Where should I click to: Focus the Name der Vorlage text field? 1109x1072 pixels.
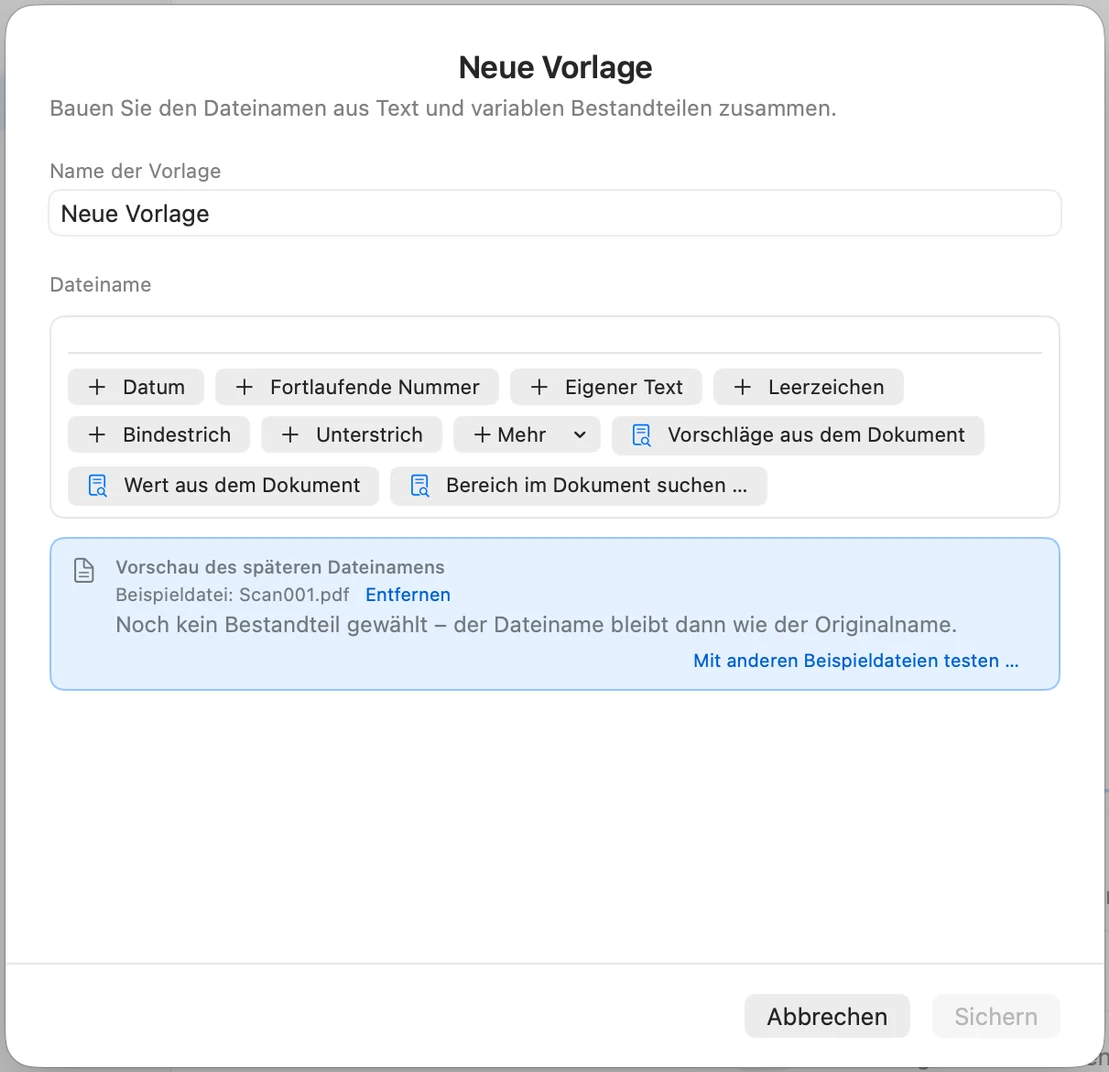pos(554,213)
